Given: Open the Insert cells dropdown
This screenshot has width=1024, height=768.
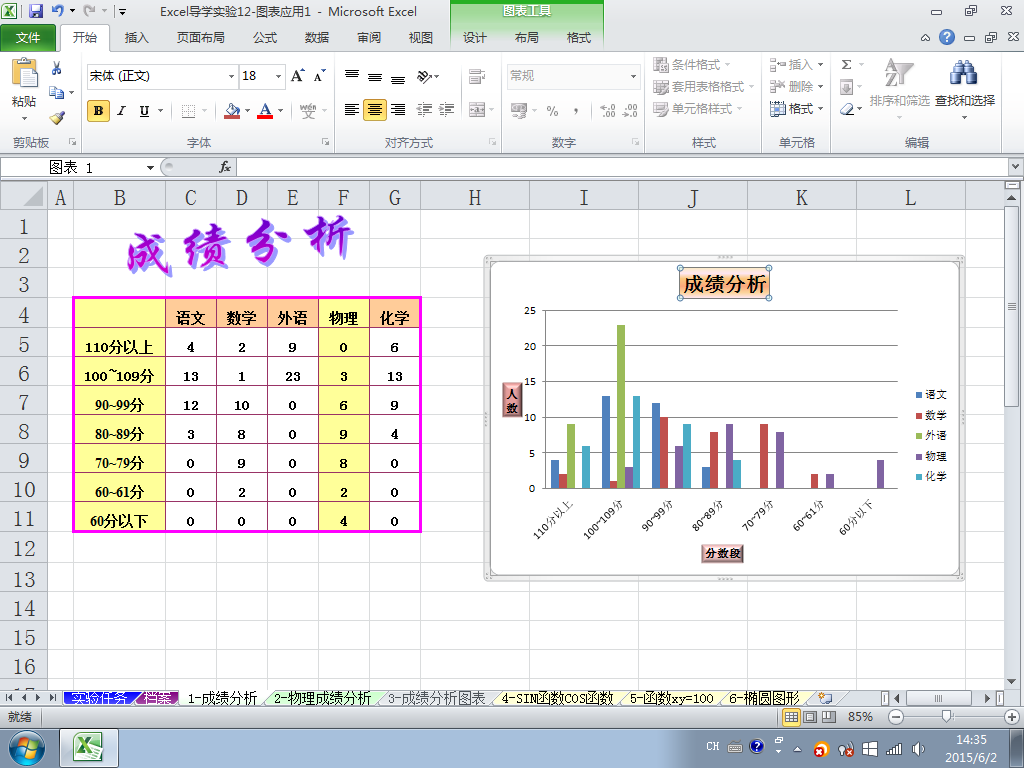Looking at the screenshot, I should click(821, 65).
